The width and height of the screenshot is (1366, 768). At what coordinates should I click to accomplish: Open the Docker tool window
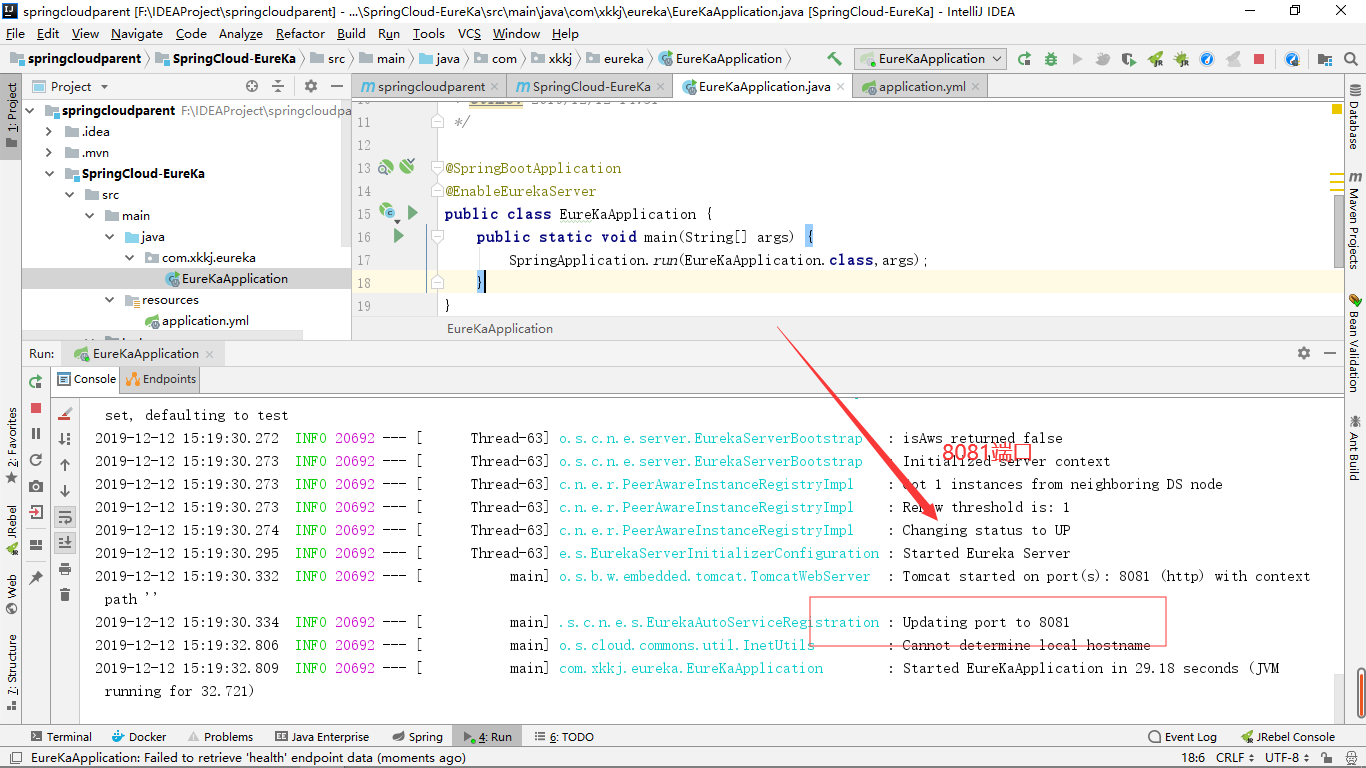point(139,737)
